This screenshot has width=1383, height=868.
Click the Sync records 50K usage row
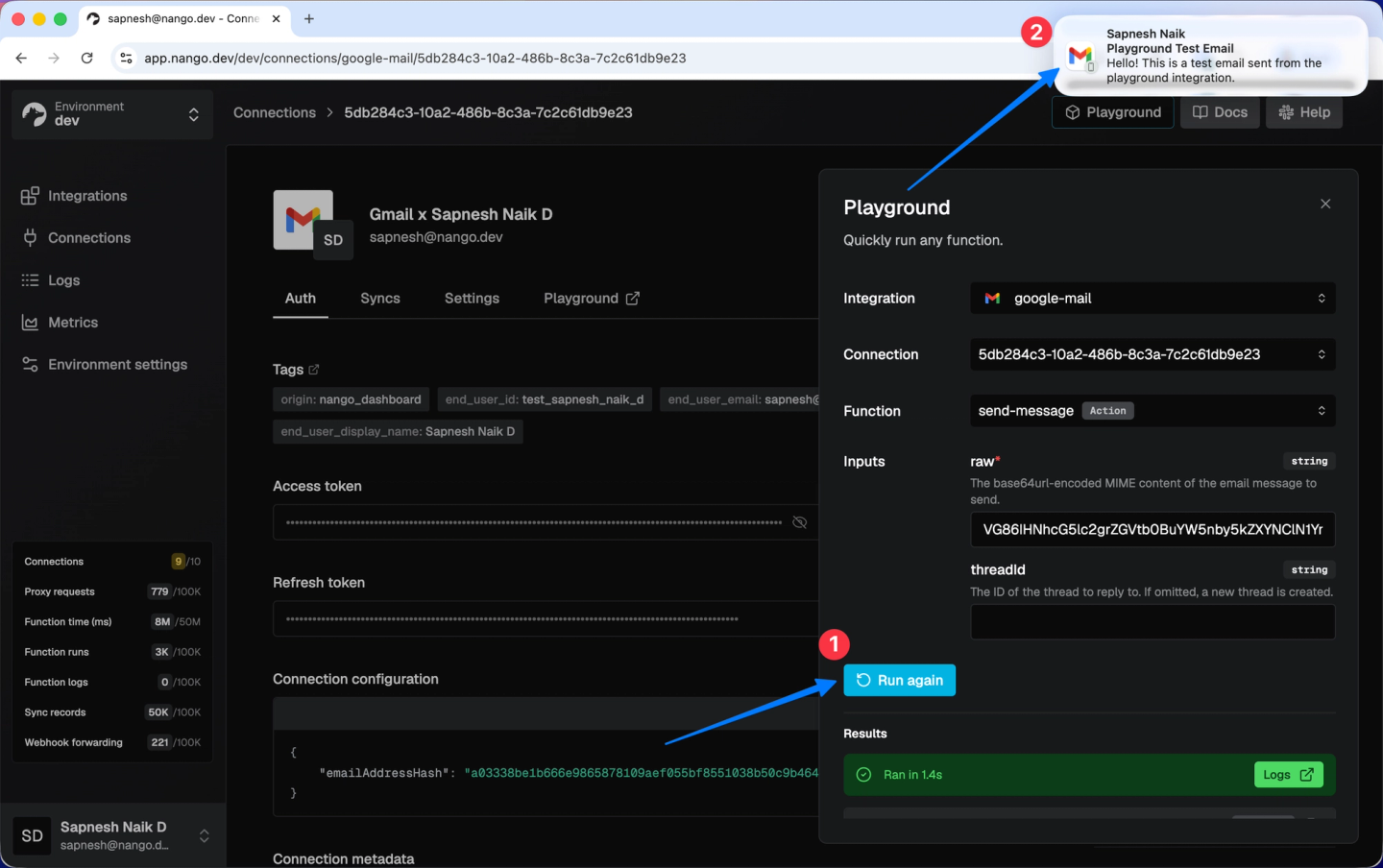point(112,712)
